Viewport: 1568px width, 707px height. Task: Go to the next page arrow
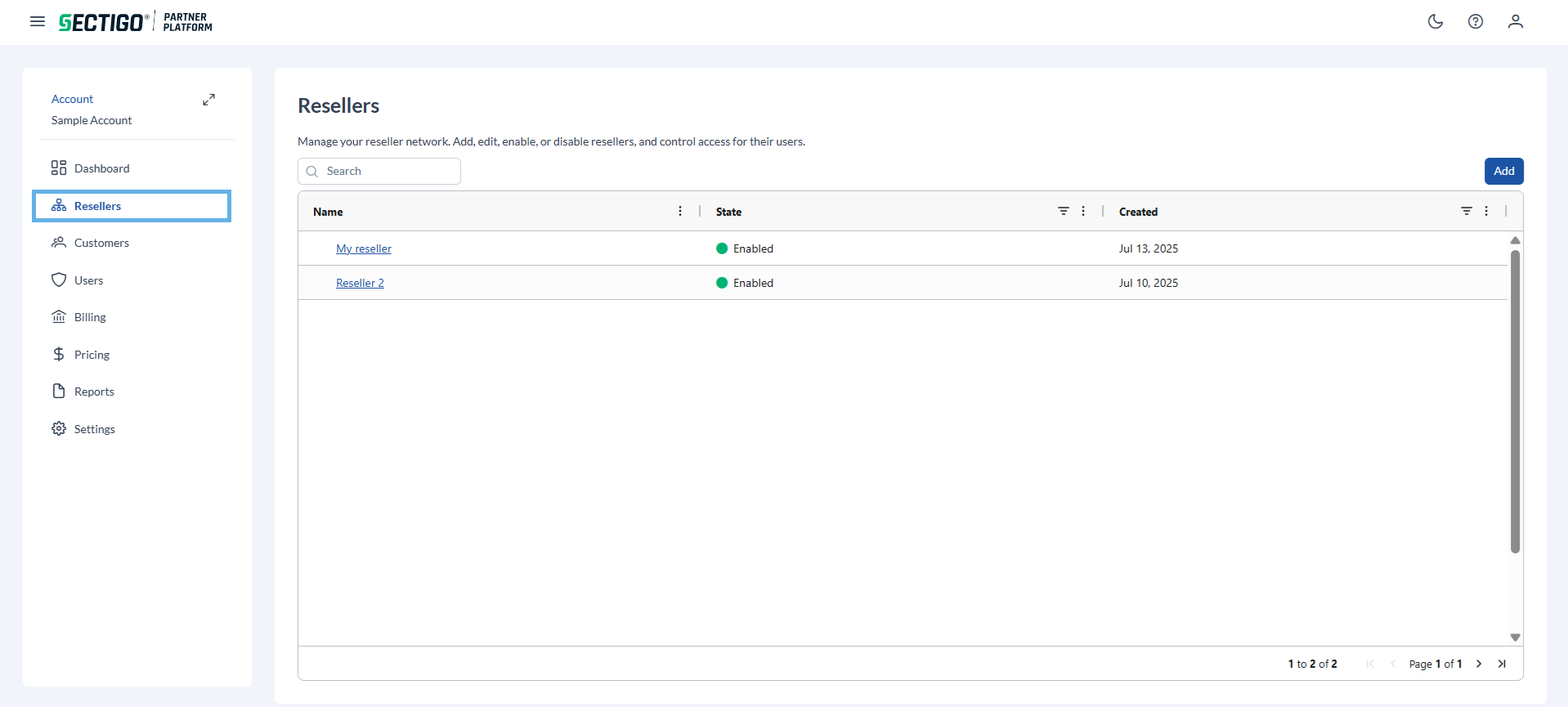coord(1479,664)
